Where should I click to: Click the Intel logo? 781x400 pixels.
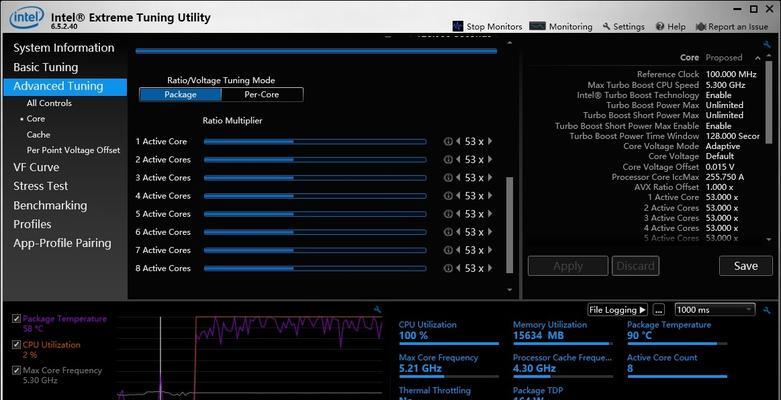pos(27,18)
